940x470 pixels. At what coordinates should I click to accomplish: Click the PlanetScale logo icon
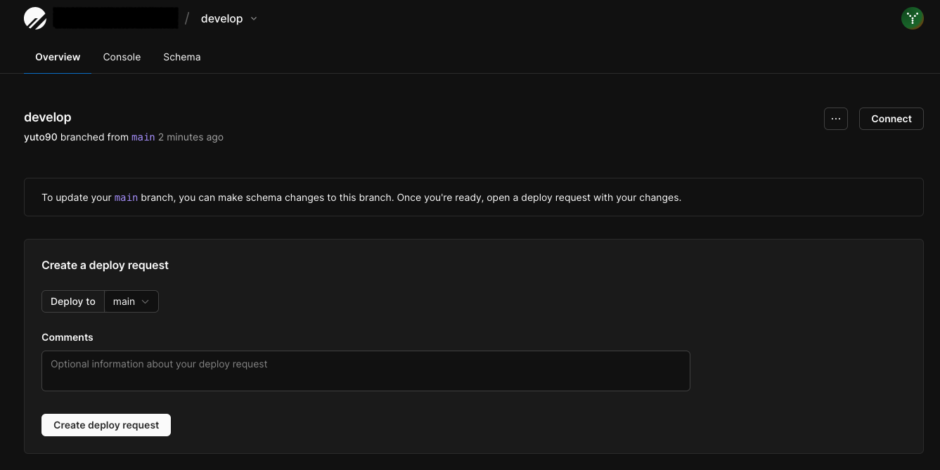click(35, 18)
